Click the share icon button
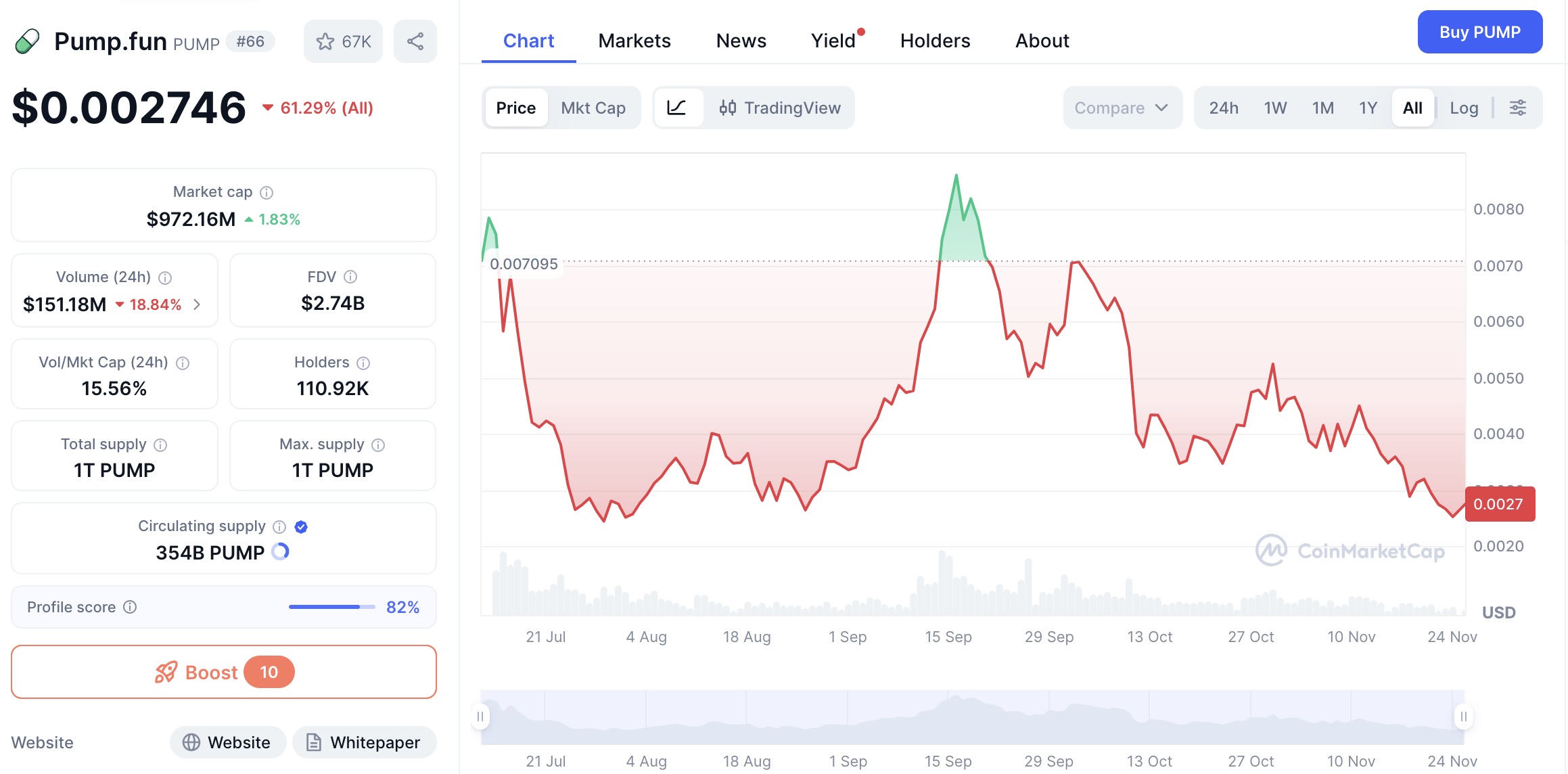 (415, 42)
